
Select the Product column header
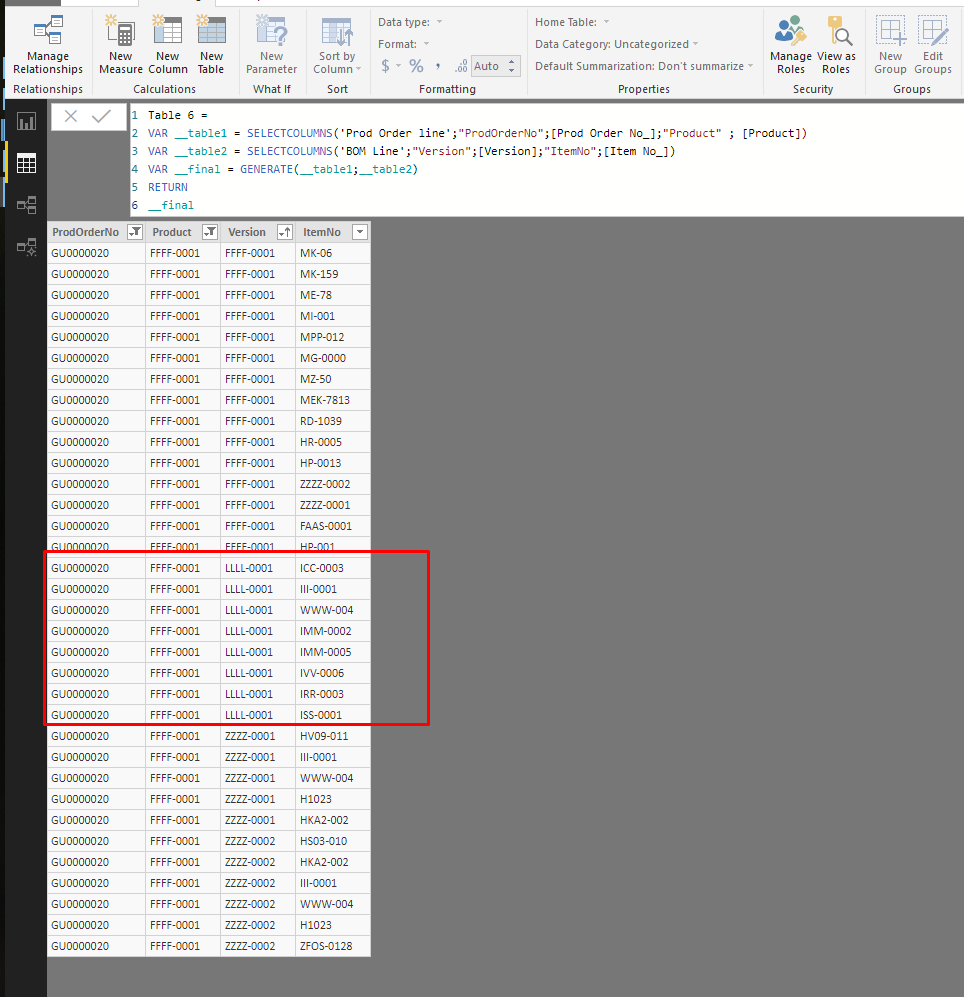click(x=172, y=232)
